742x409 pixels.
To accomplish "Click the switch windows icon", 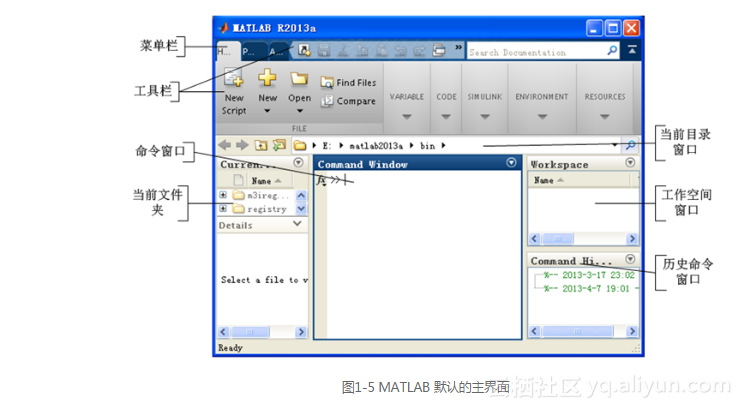I will [439, 50].
